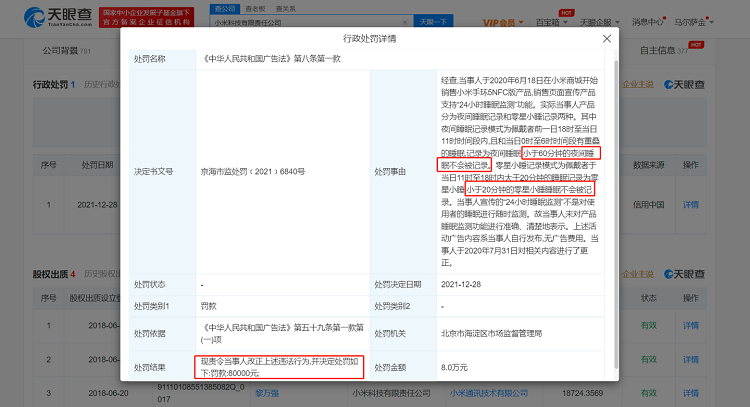
Task: Click the 天眼一下 search button
Action: point(433,22)
